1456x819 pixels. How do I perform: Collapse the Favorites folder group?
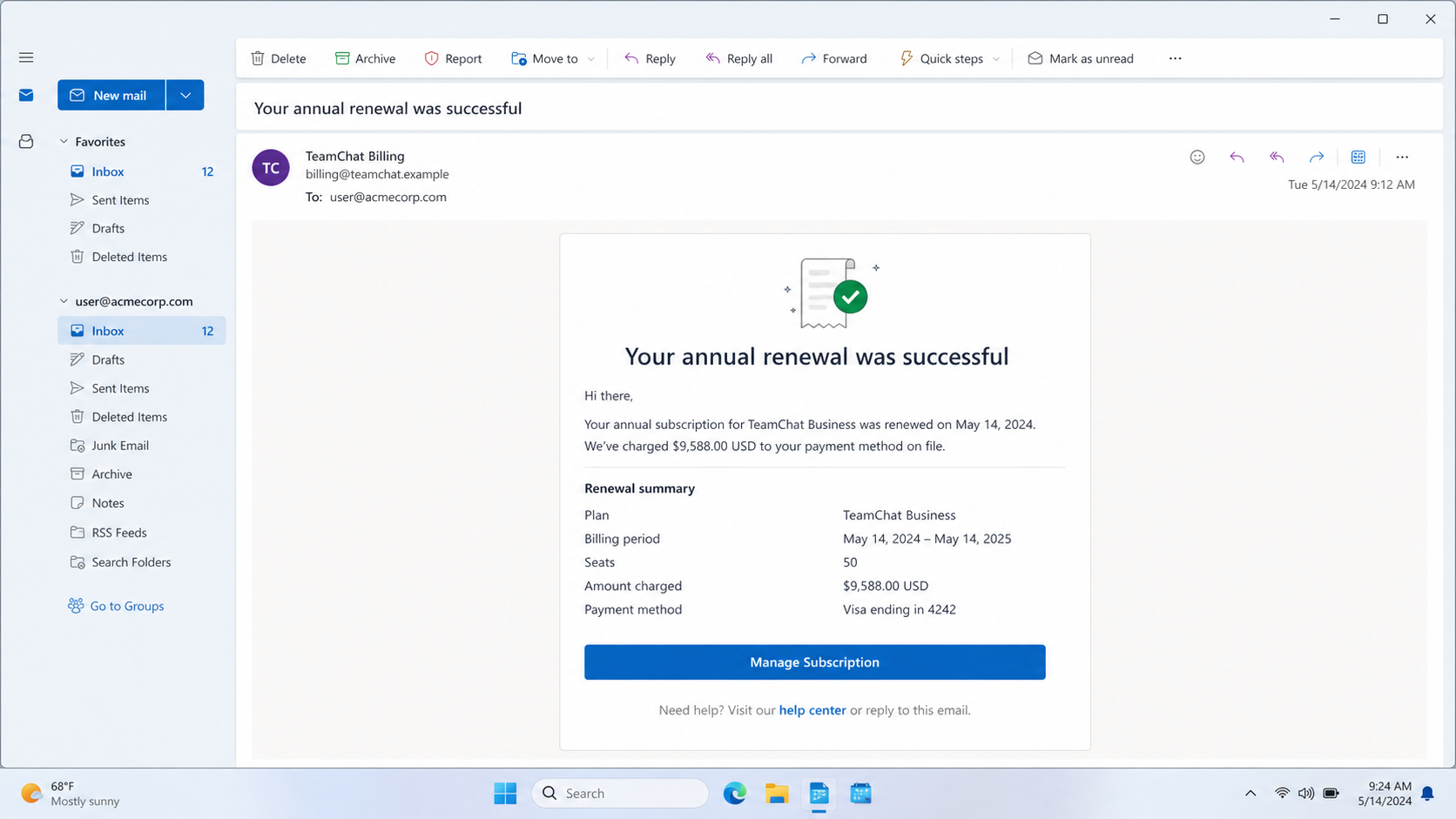coord(64,141)
